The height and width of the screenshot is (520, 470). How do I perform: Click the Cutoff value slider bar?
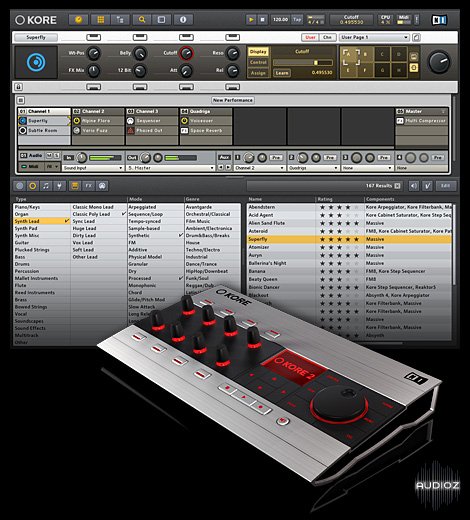pos(303,63)
